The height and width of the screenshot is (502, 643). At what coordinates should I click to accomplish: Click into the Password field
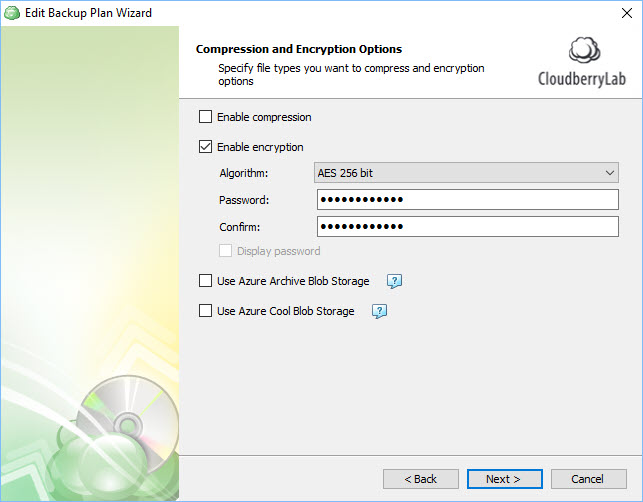coord(468,200)
